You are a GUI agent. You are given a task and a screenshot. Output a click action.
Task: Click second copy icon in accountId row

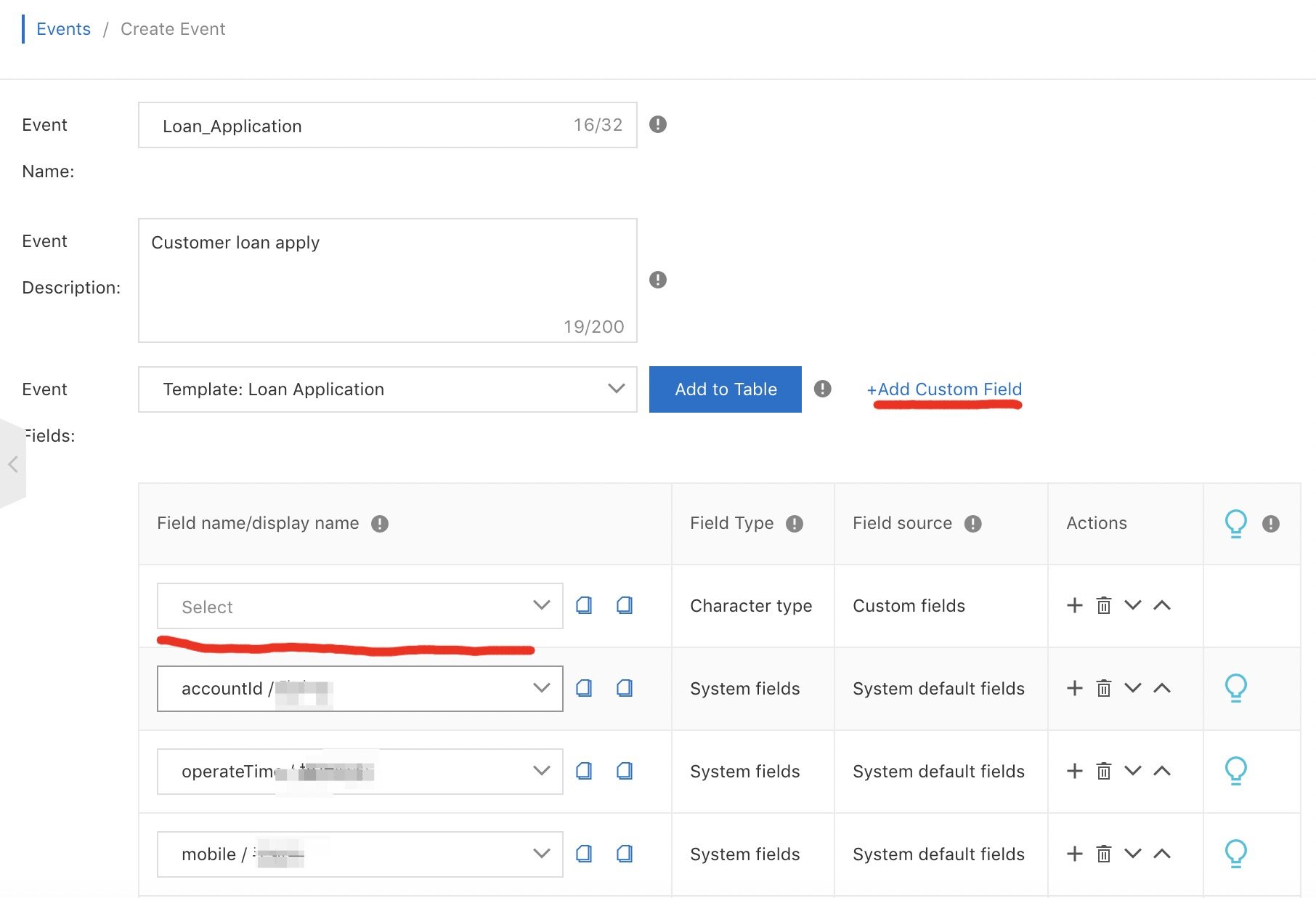coord(625,688)
